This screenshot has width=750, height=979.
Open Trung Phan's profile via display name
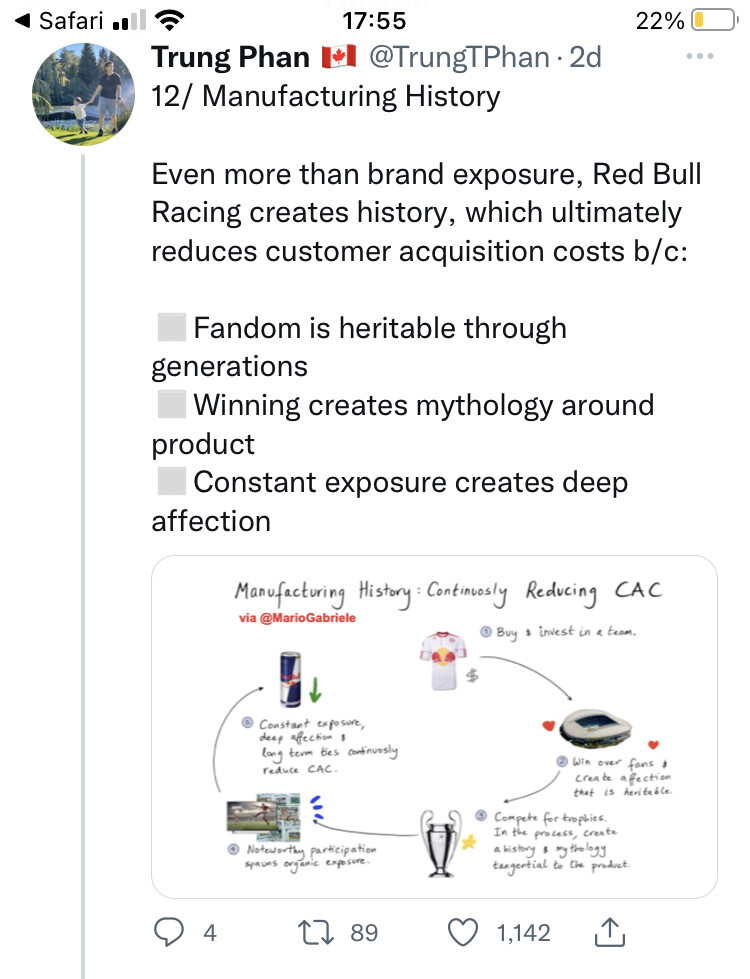point(230,58)
